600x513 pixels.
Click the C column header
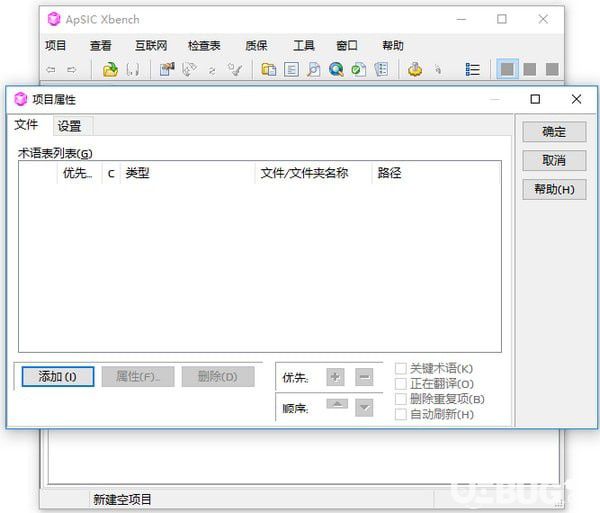point(111,173)
